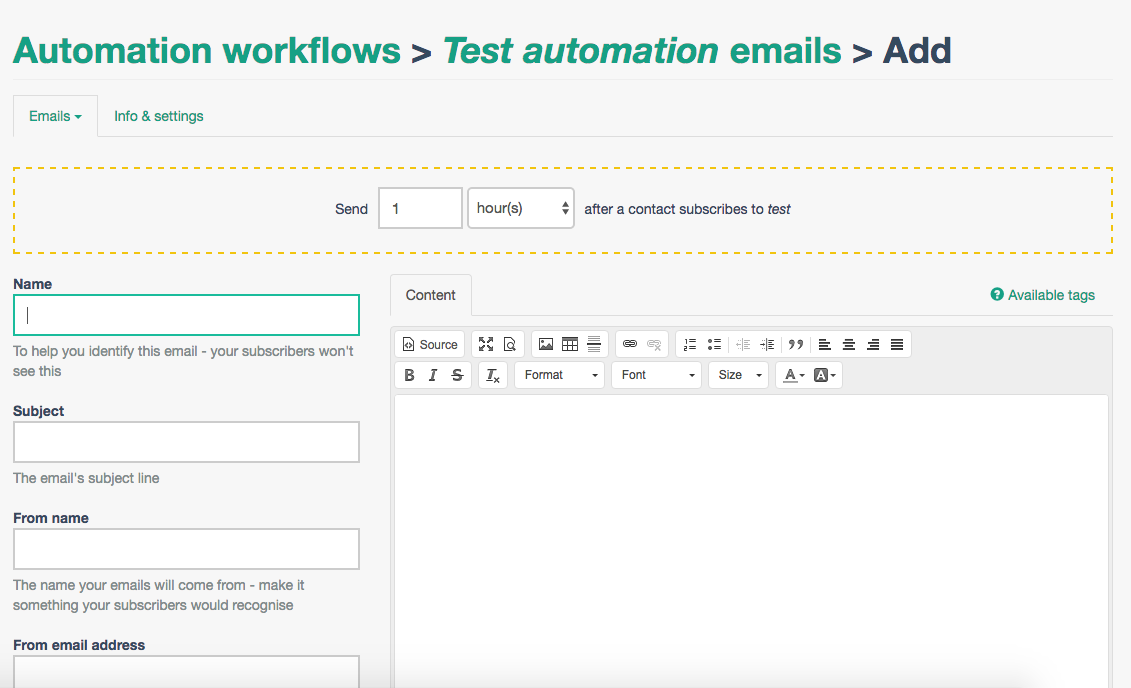Click the Source view button

430,344
